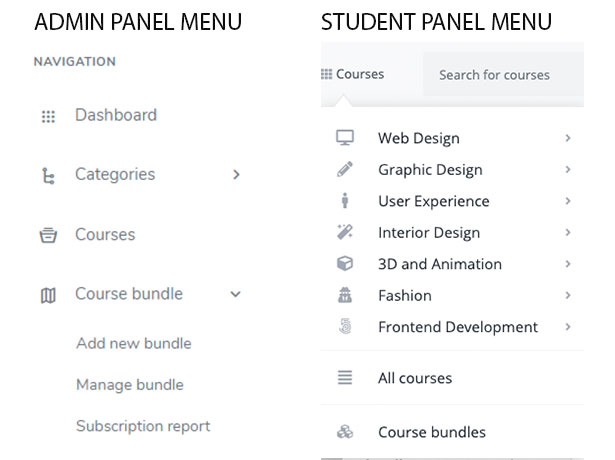The image size is (615, 460).
Task: Select Manage bundle in the submenu
Action: coord(129,385)
